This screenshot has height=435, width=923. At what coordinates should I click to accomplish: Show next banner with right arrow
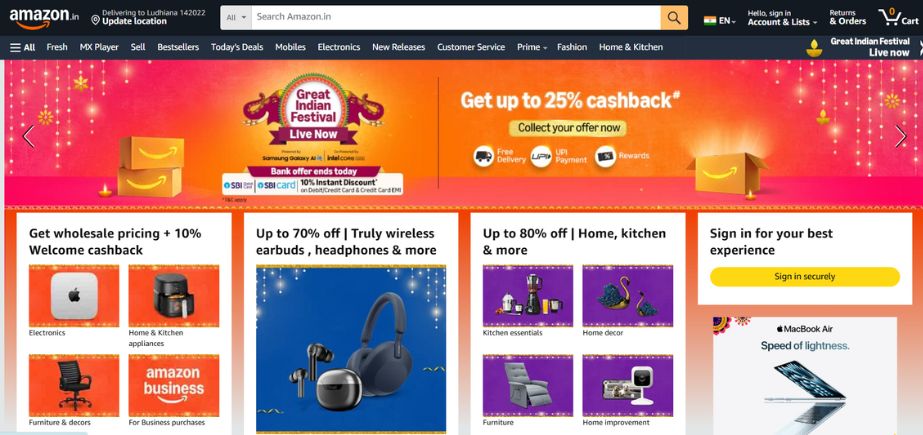pos(901,136)
